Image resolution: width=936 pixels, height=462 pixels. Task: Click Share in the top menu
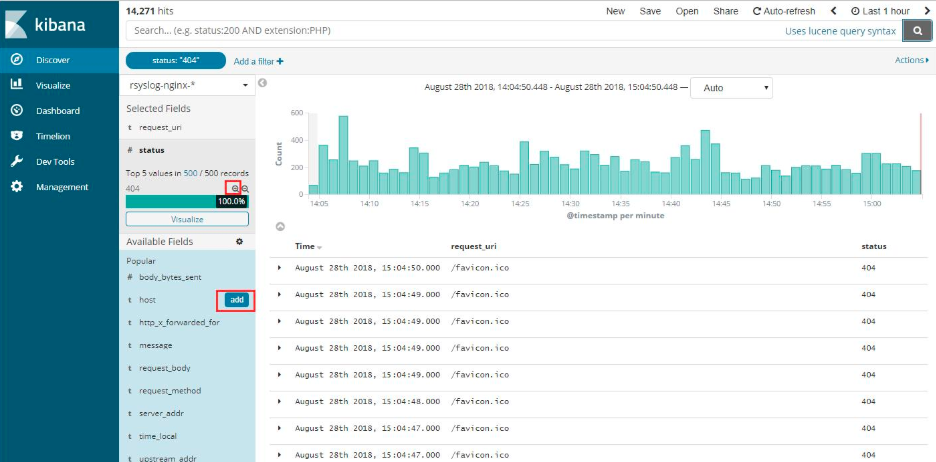pos(725,11)
